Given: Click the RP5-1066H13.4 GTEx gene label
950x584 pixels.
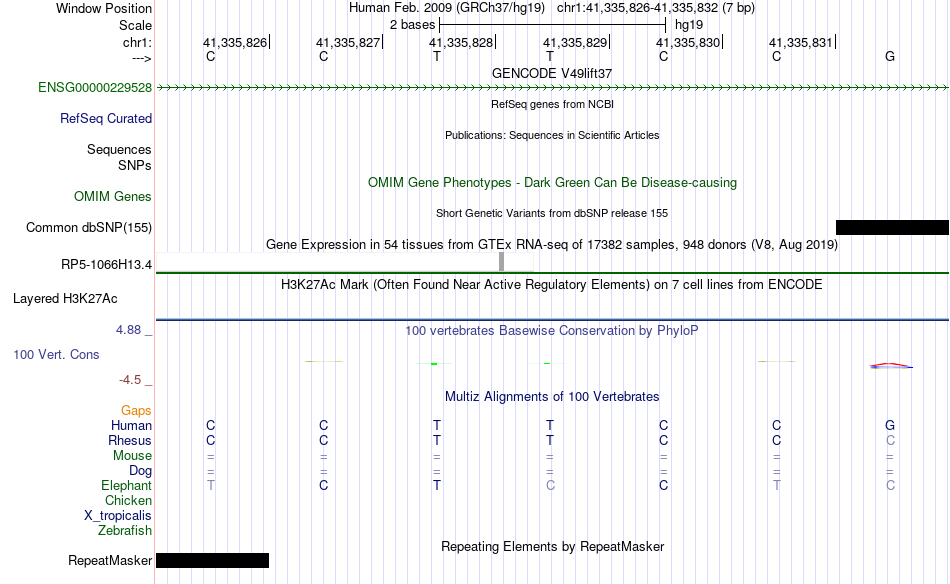Looking at the screenshot, I should [x=107, y=265].
